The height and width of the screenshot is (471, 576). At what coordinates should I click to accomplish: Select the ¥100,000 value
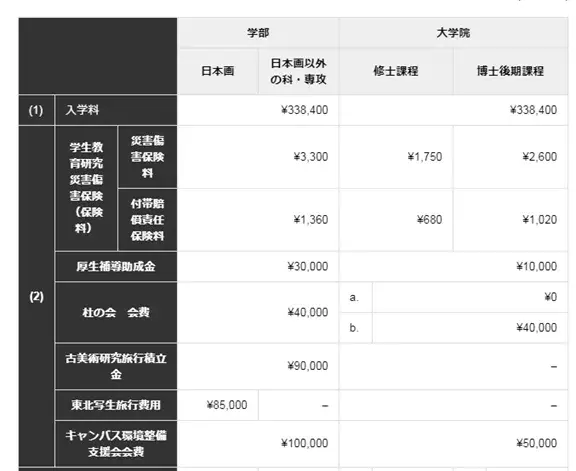click(x=305, y=443)
